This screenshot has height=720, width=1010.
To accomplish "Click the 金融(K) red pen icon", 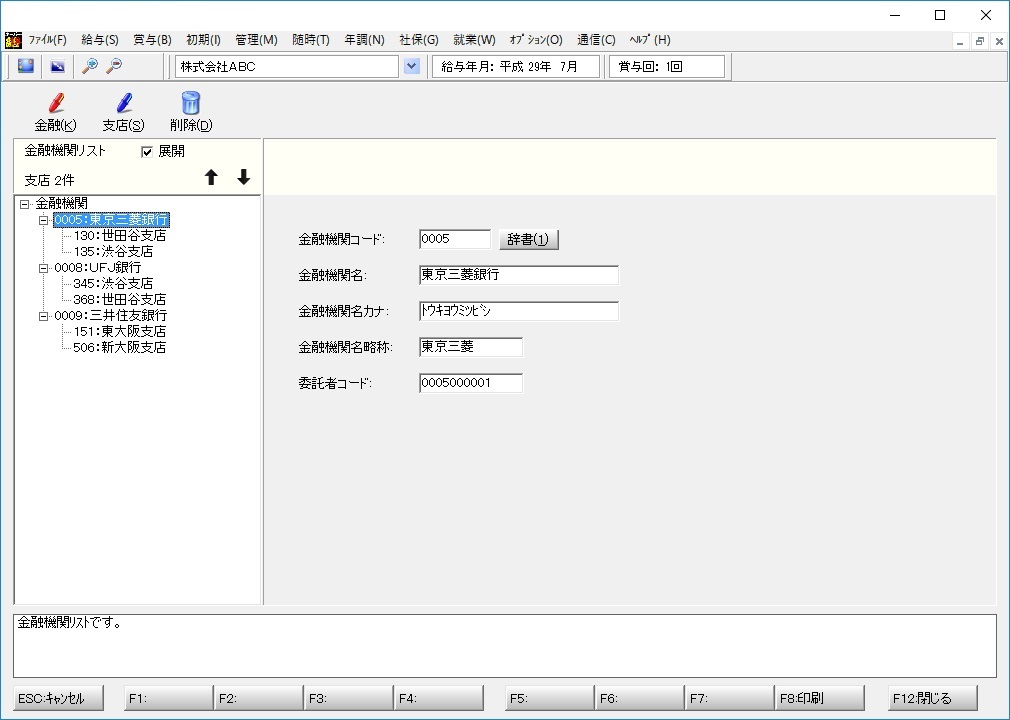I will point(56,102).
